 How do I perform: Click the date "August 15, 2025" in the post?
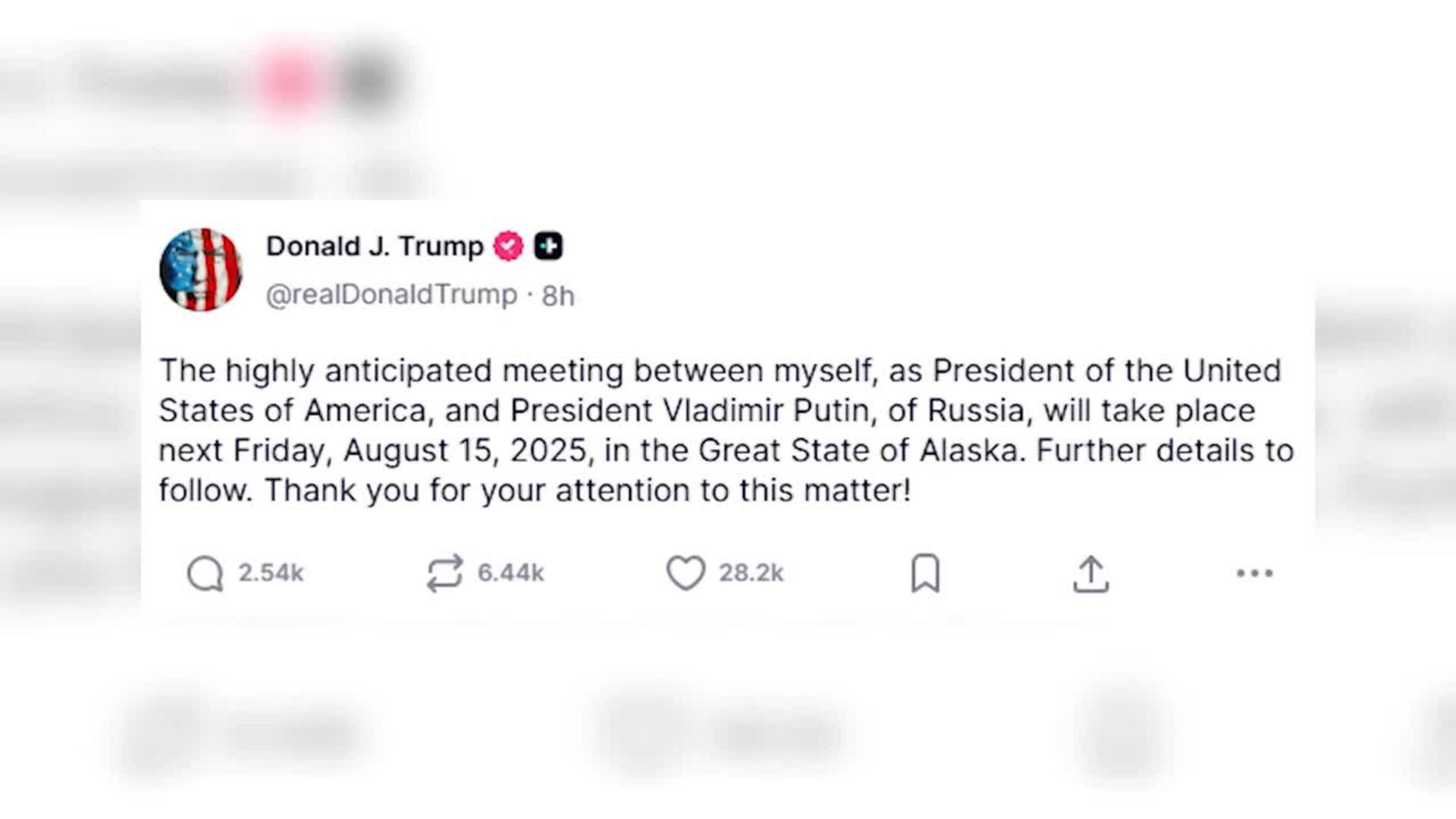(x=466, y=451)
